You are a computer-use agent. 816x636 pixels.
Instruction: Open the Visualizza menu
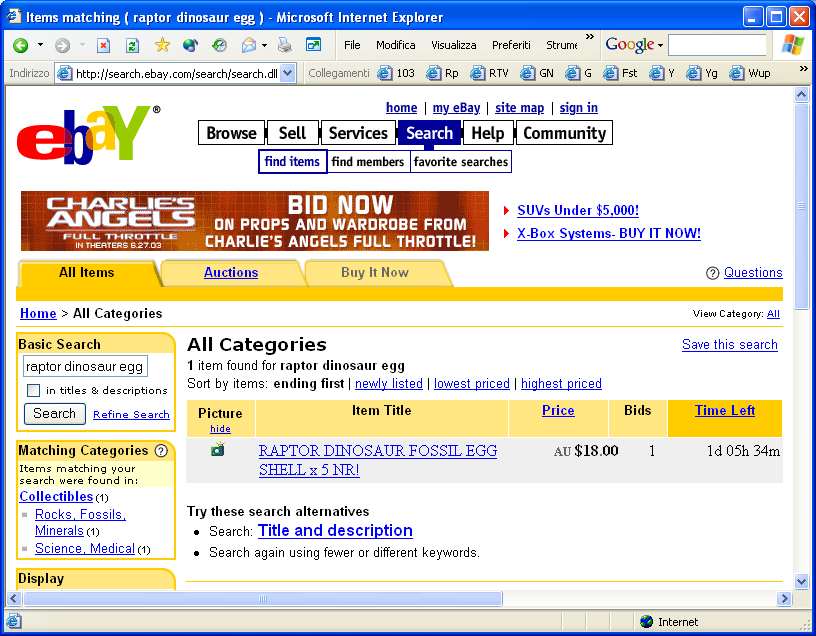pos(453,45)
